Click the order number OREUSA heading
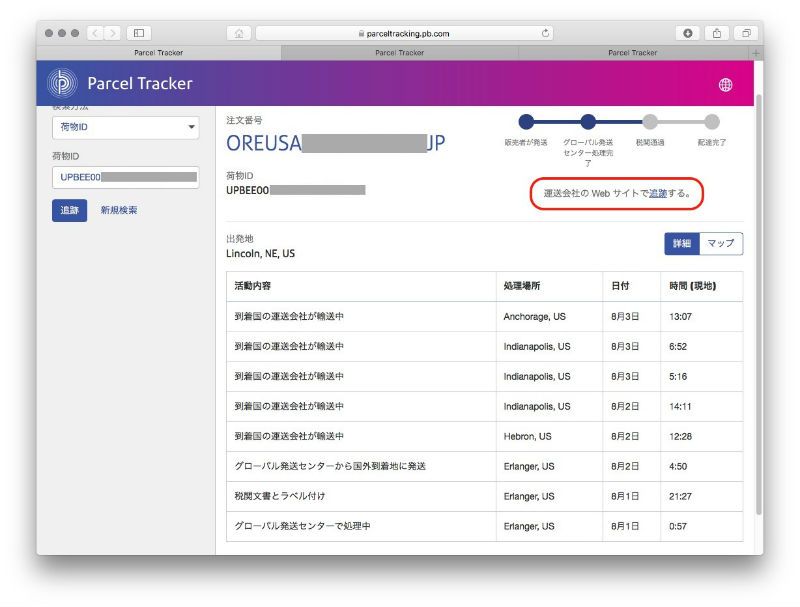The height and width of the screenshot is (607, 800). pyautogui.click(x=336, y=143)
